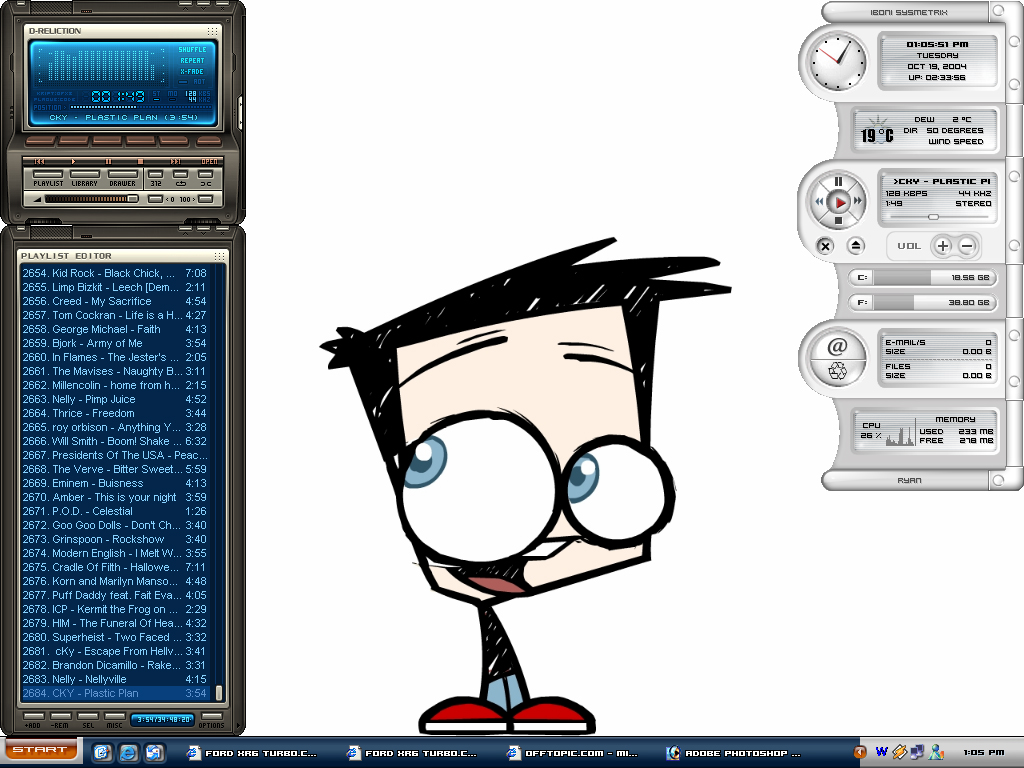The image size is (1024, 768).
Task: Switch to Adobe Photoshop taskbar window
Action: (735, 753)
